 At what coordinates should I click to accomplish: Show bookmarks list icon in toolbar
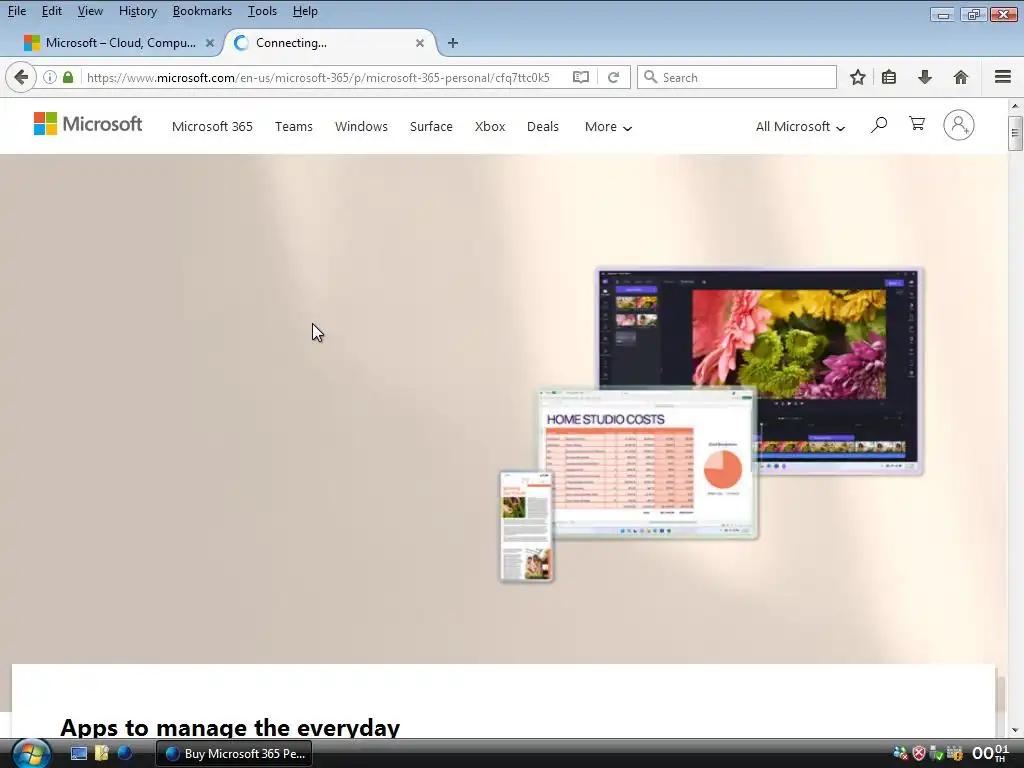889,77
